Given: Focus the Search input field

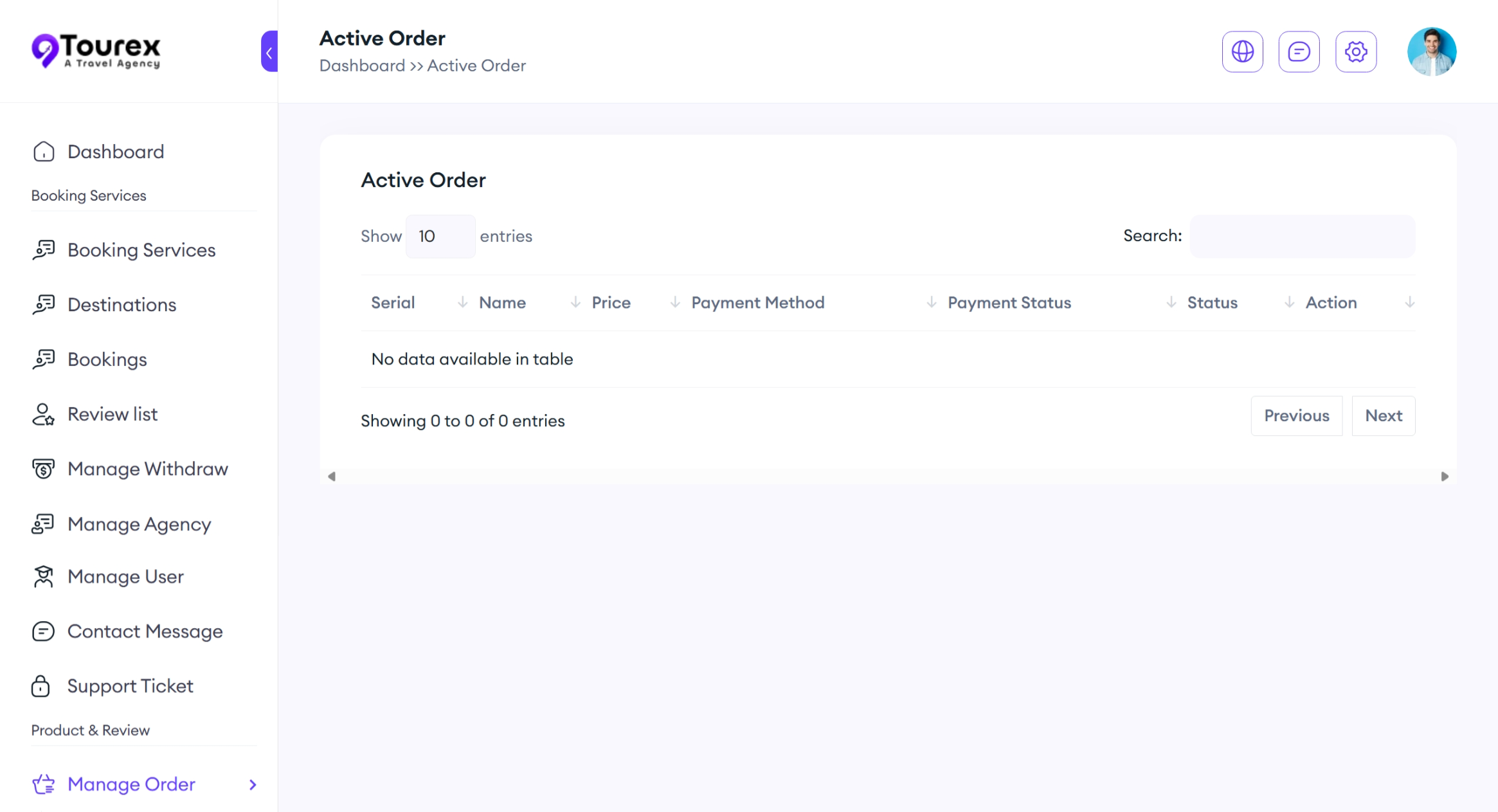Looking at the screenshot, I should click(x=1302, y=237).
